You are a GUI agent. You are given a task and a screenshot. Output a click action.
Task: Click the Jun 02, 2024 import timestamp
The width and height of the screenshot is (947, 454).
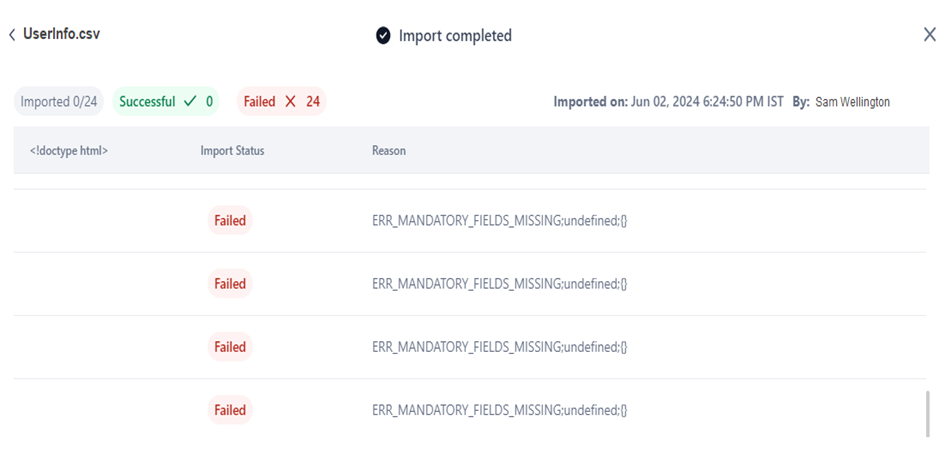707,102
